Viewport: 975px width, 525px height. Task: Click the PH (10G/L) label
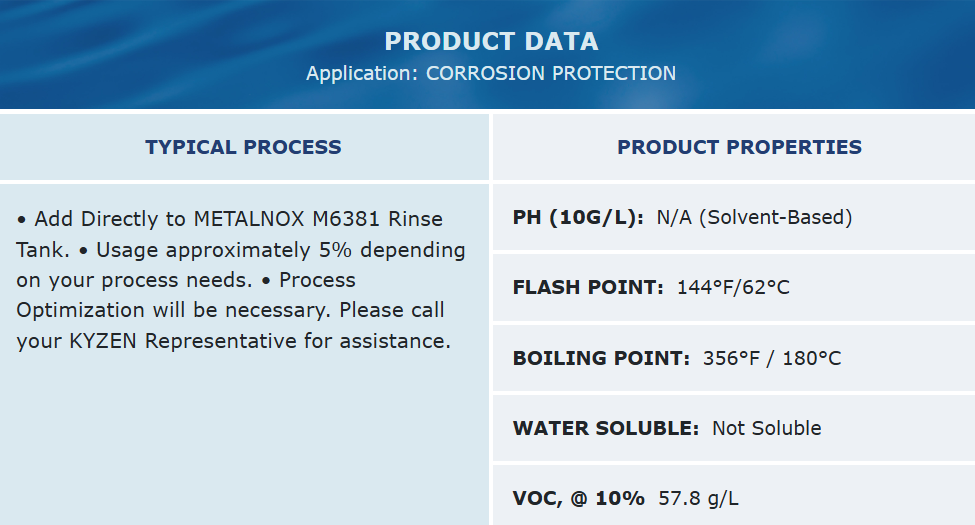[578, 217]
